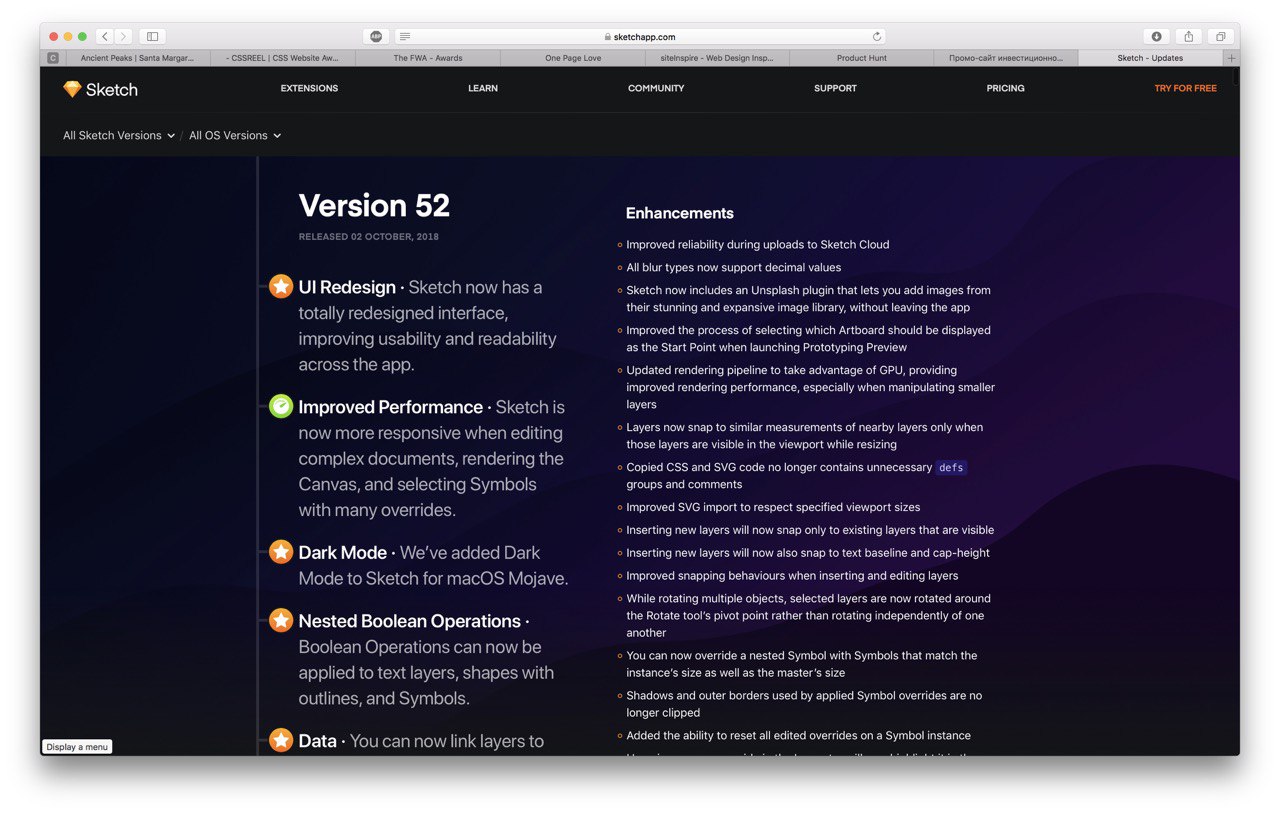Click the sketchapp.com address bar
Screen dimensions: 1280x813
click(640, 36)
